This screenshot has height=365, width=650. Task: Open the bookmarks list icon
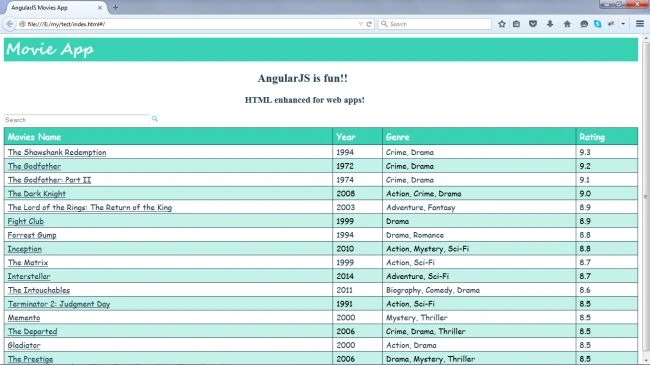[517, 24]
